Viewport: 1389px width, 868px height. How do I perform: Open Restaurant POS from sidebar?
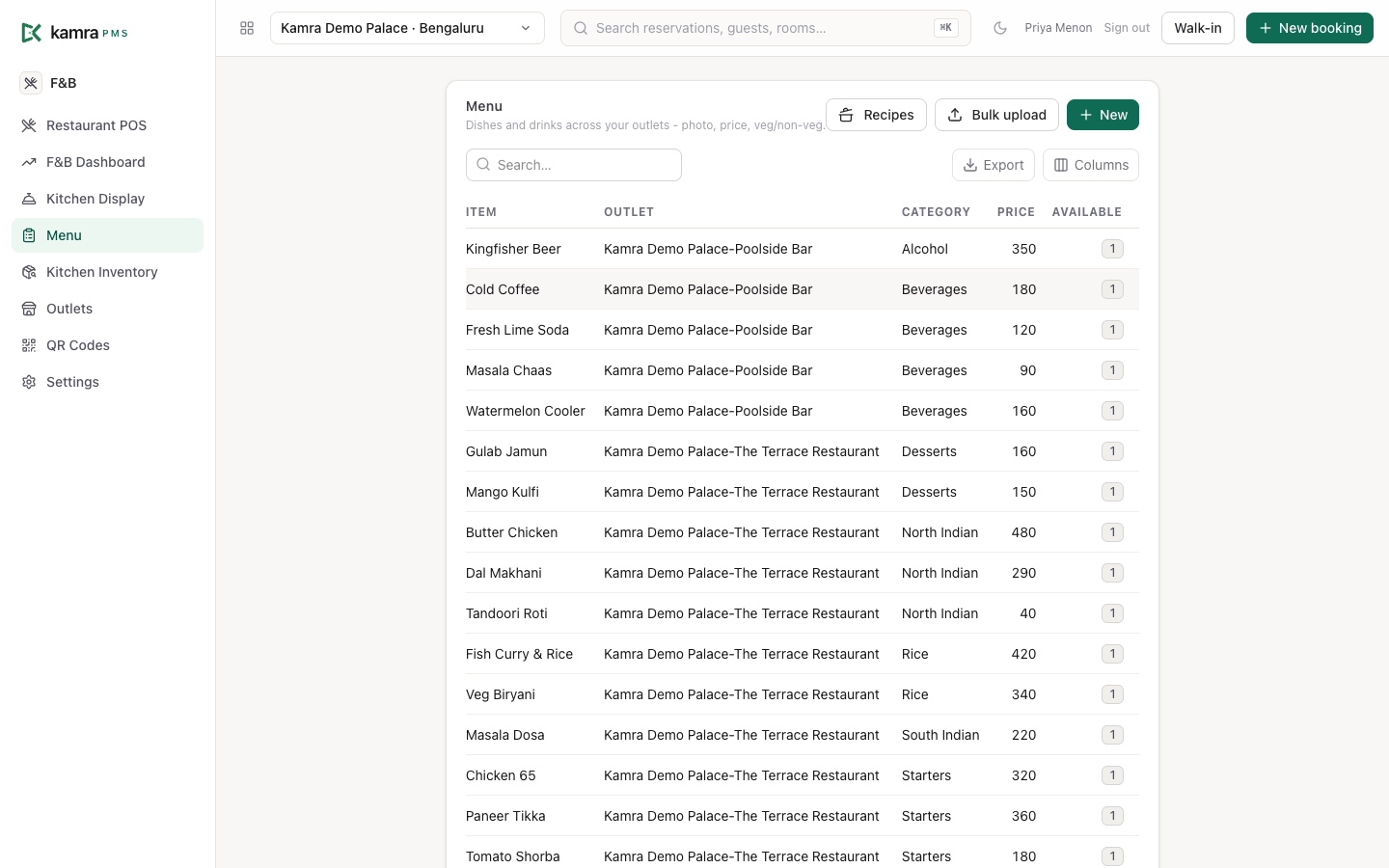(x=107, y=125)
